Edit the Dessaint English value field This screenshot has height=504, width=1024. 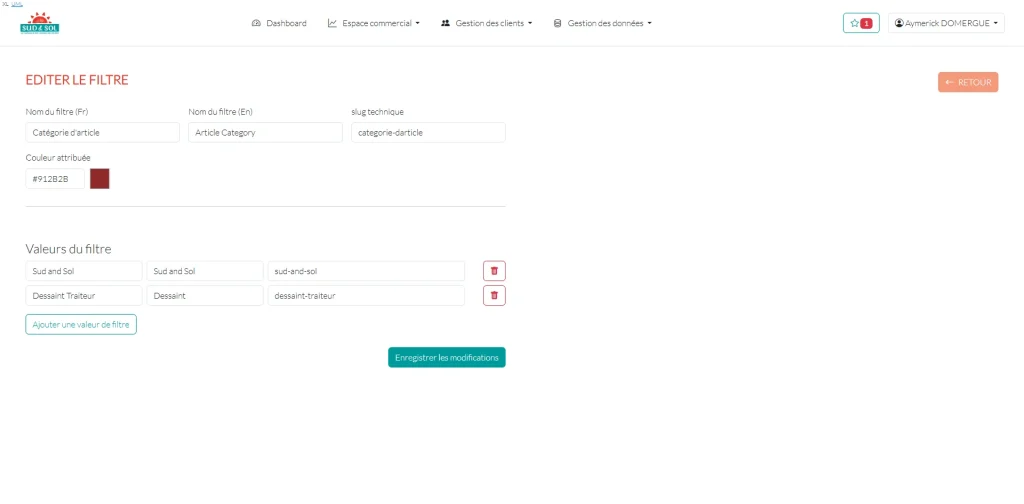204,295
